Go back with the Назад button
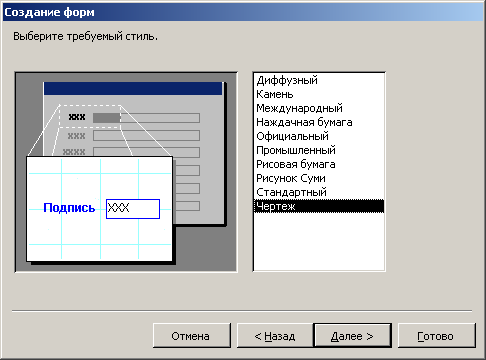This screenshot has height=360, width=486. (x=275, y=336)
